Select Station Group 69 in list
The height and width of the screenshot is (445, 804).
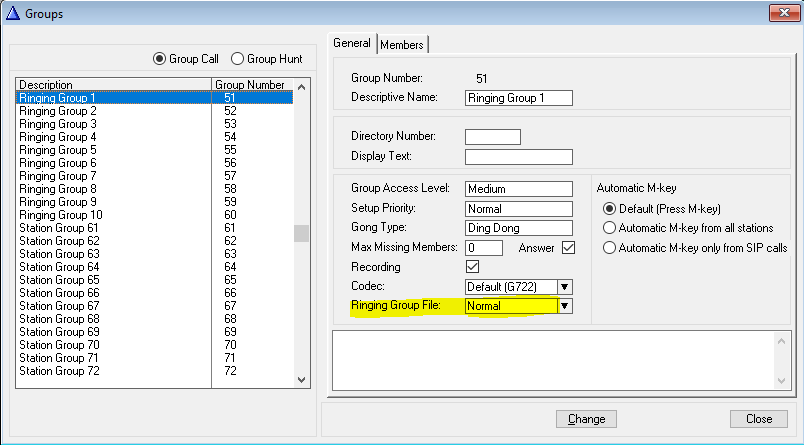[155, 332]
